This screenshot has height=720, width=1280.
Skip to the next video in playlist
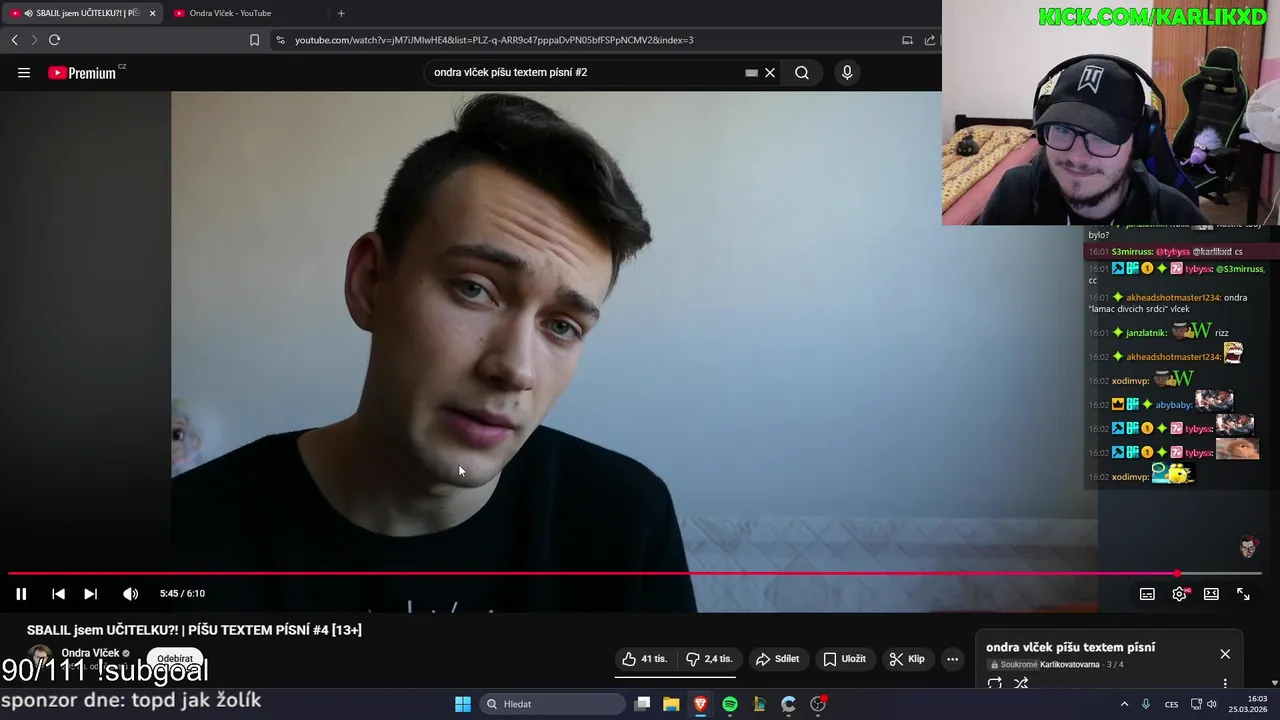pos(90,594)
